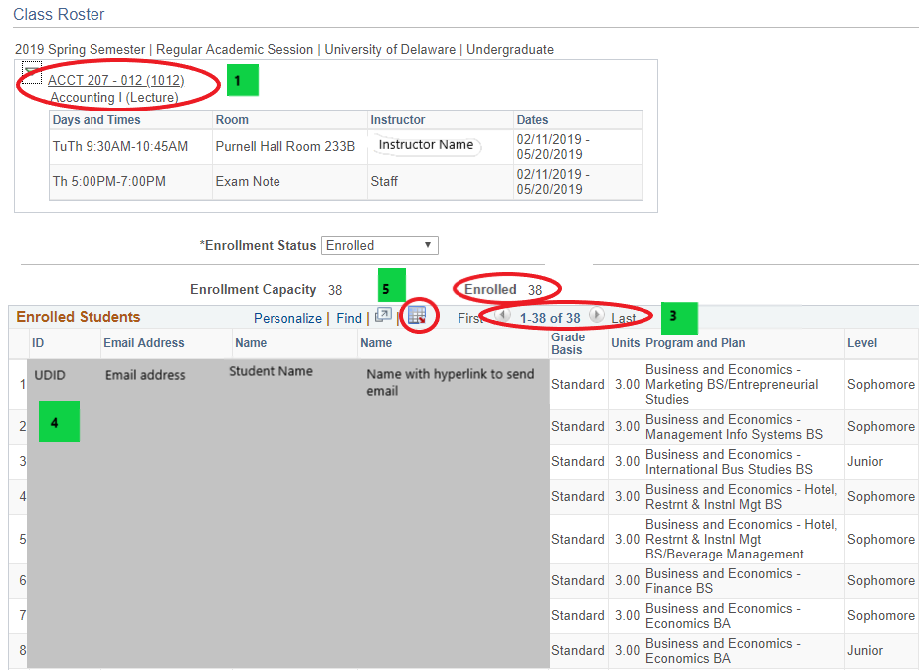This screenshot has height=670, width=919.
Task: Click the Junior level in row 3
Action: tap(864, 462)
